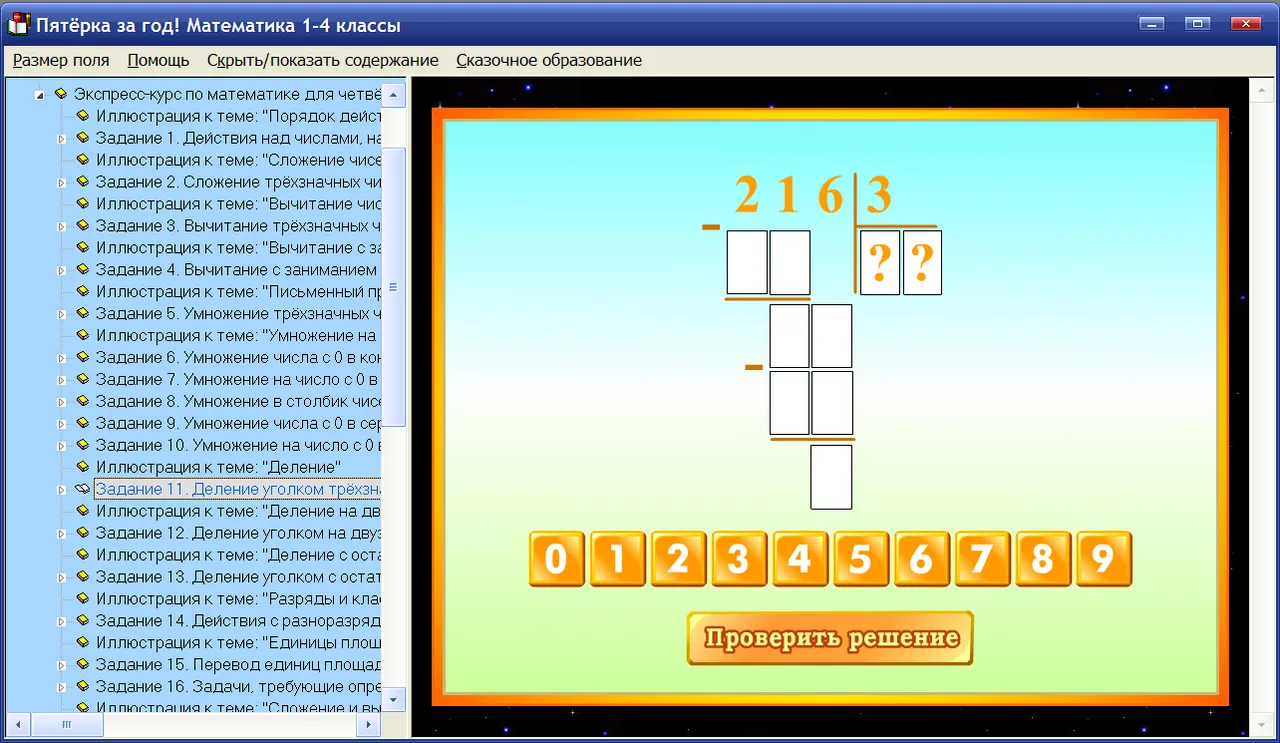
Task: Expand Задание 3. Вычитание трёхзначных
Action: tap(62, 227)
